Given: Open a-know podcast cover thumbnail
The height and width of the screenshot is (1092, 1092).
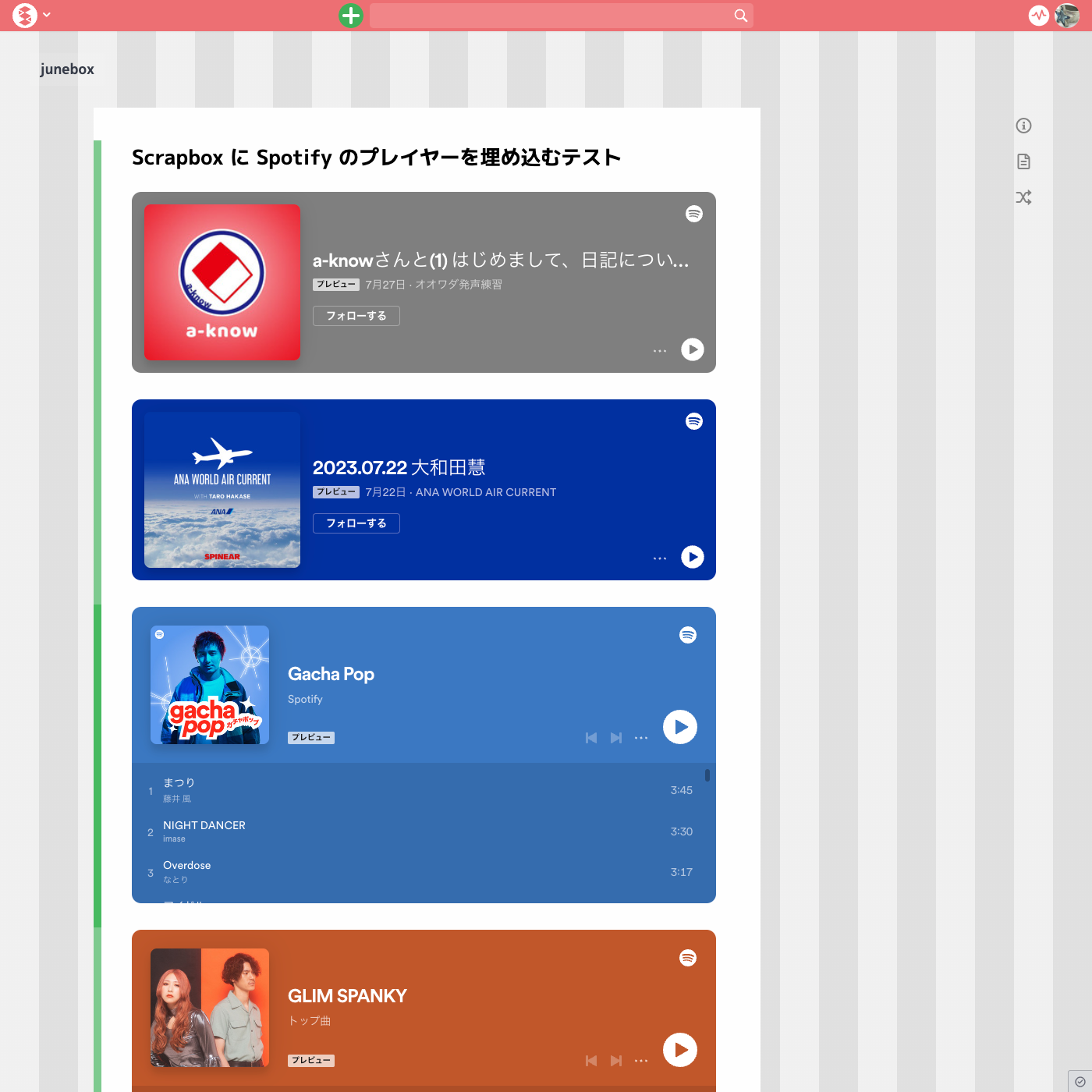Looking at the screenshot, I should click(x=222, y=282).
